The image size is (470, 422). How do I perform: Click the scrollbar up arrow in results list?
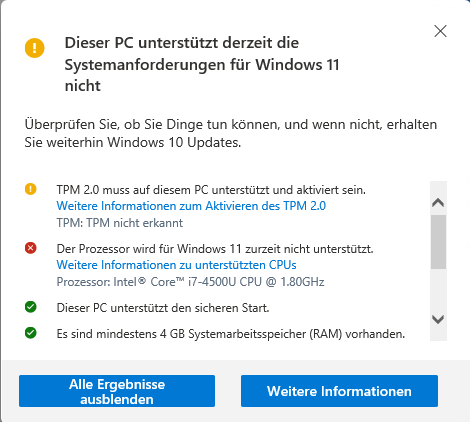(438, 202)
